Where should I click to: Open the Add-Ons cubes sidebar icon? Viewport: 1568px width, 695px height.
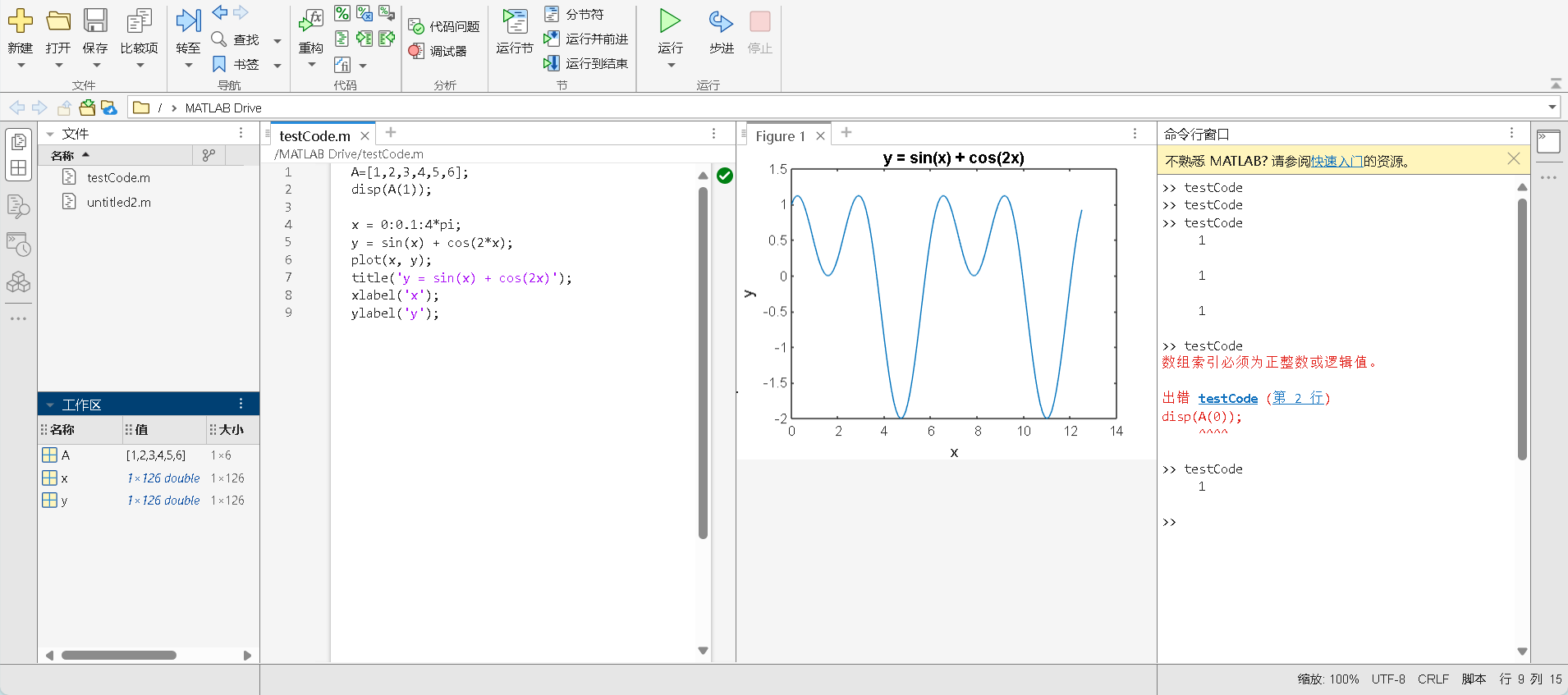pyautogui.click(x=18, y=283)
